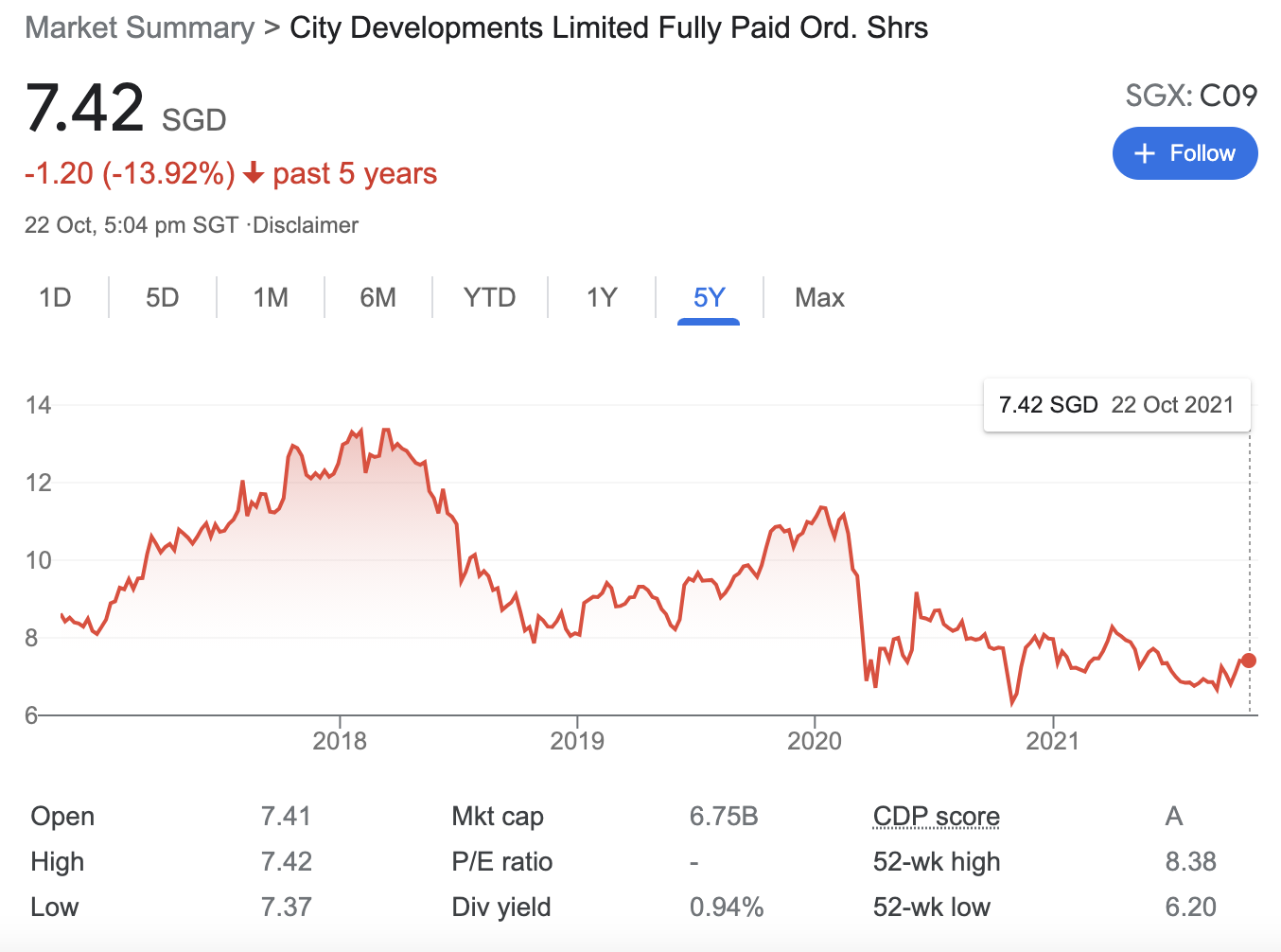Click the plus icon in Follow button

(1145, 153)
